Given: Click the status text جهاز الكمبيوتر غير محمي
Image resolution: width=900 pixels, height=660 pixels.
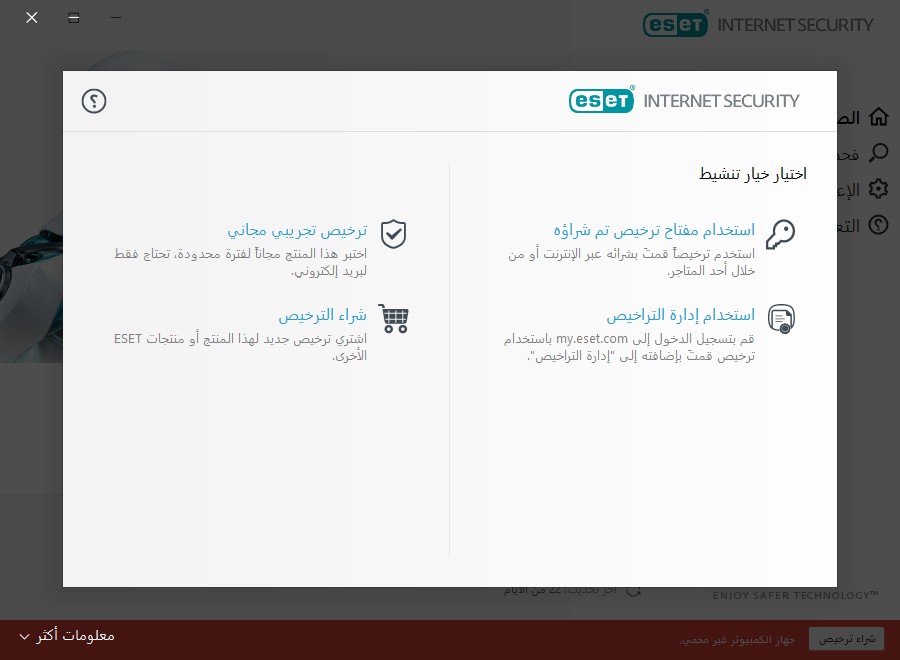Looking at the screenshot, I should tap(737, 639).
